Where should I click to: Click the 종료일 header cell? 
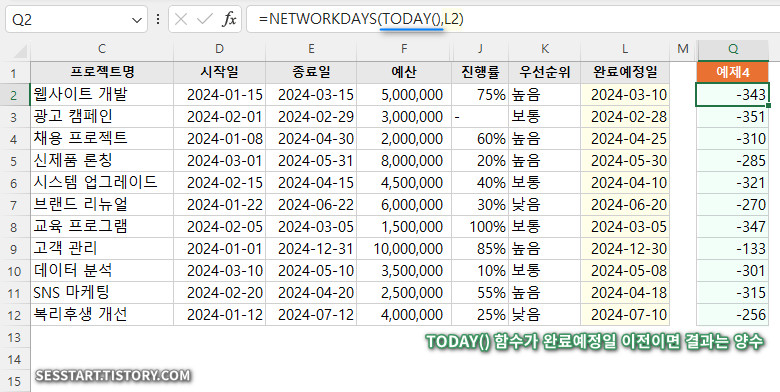pyautogui.click(x=311, y=73)
